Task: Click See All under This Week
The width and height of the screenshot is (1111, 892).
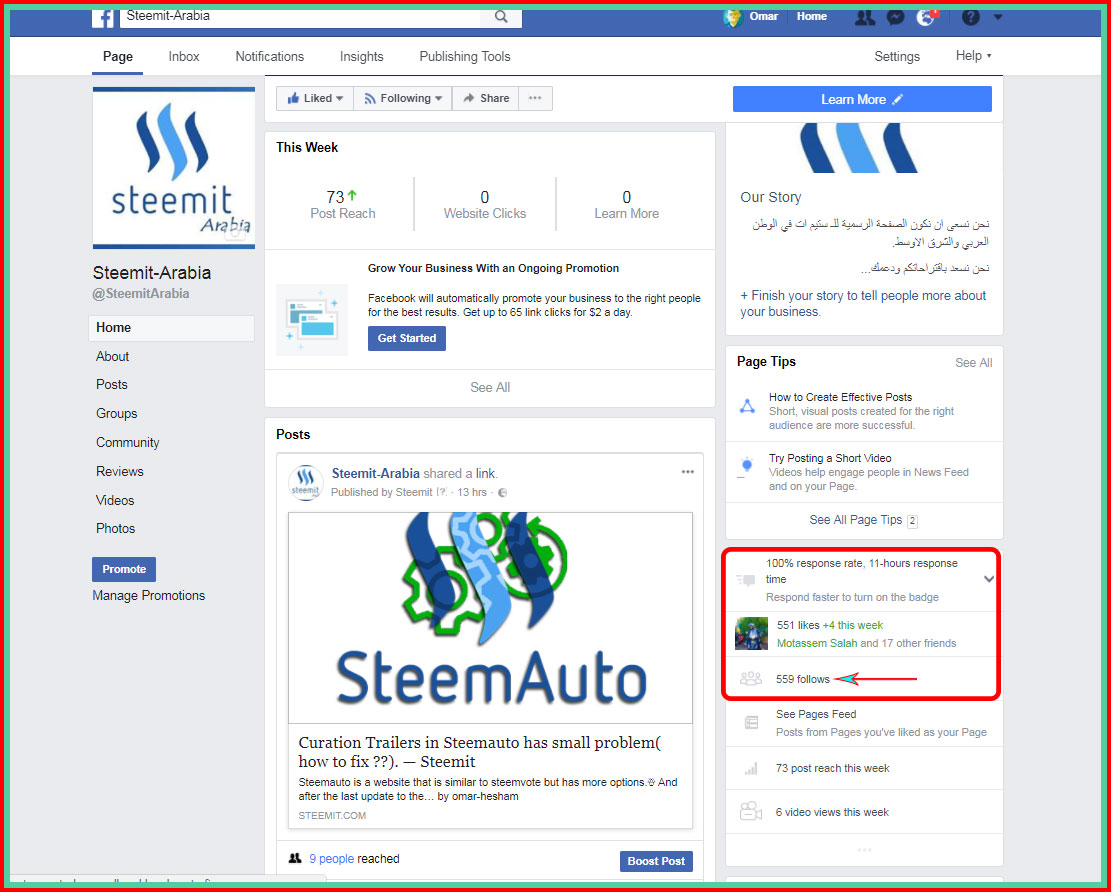Action: 490,388
